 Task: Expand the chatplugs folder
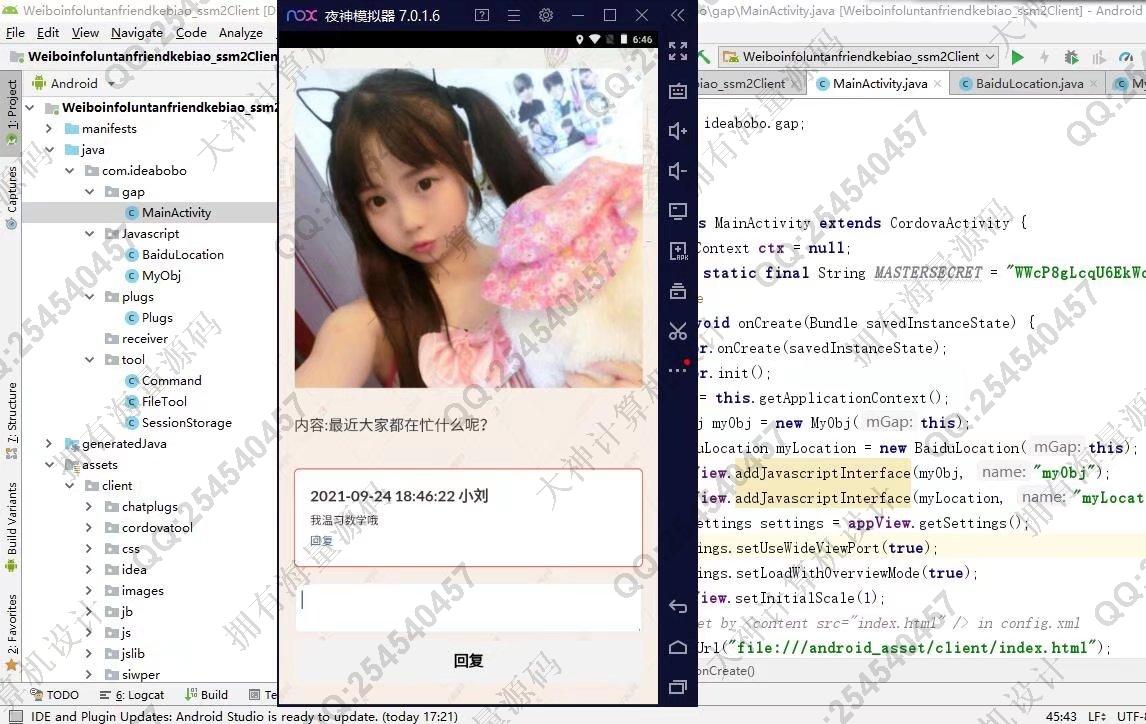click(89, 507)
